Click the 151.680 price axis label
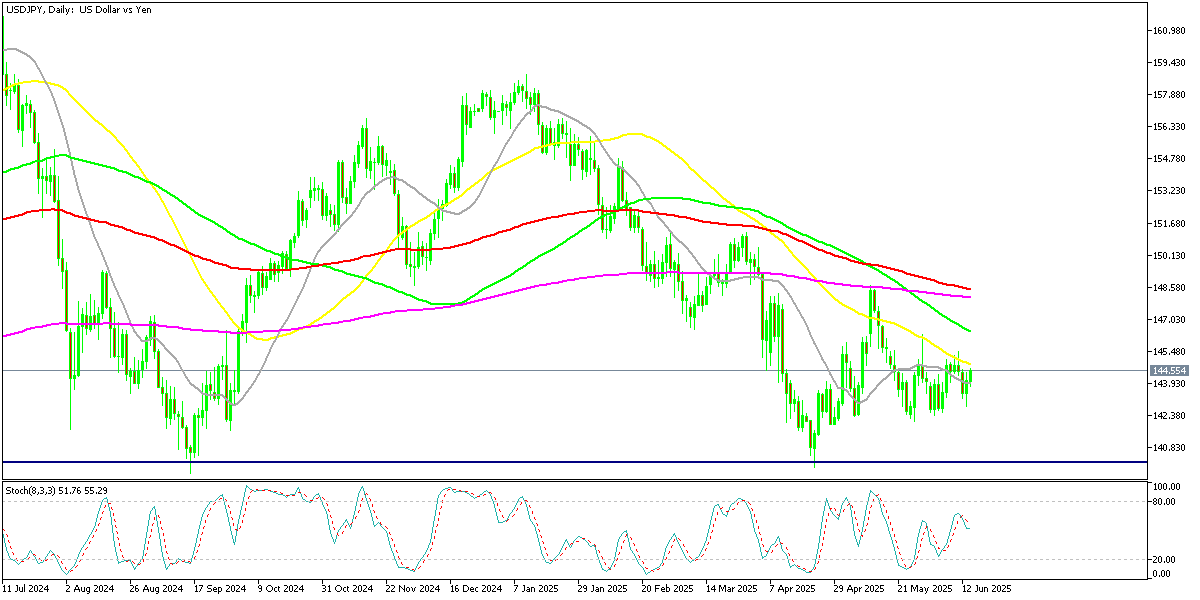The image size is (1200, 600). 1168,223
